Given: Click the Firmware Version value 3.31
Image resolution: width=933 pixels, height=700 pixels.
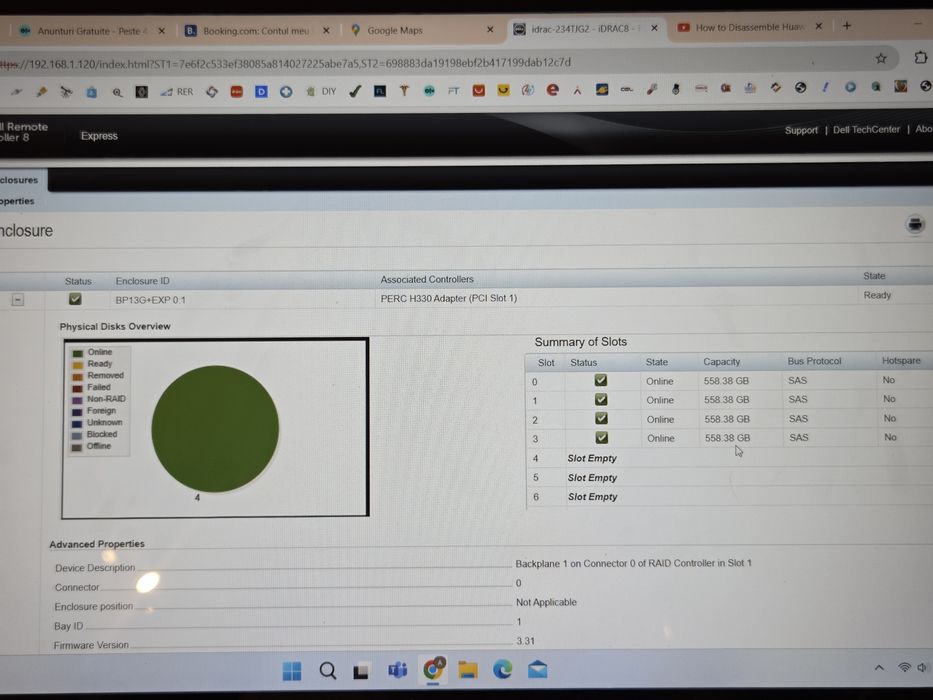Looking at the screenshot, I should coord(525,641).
